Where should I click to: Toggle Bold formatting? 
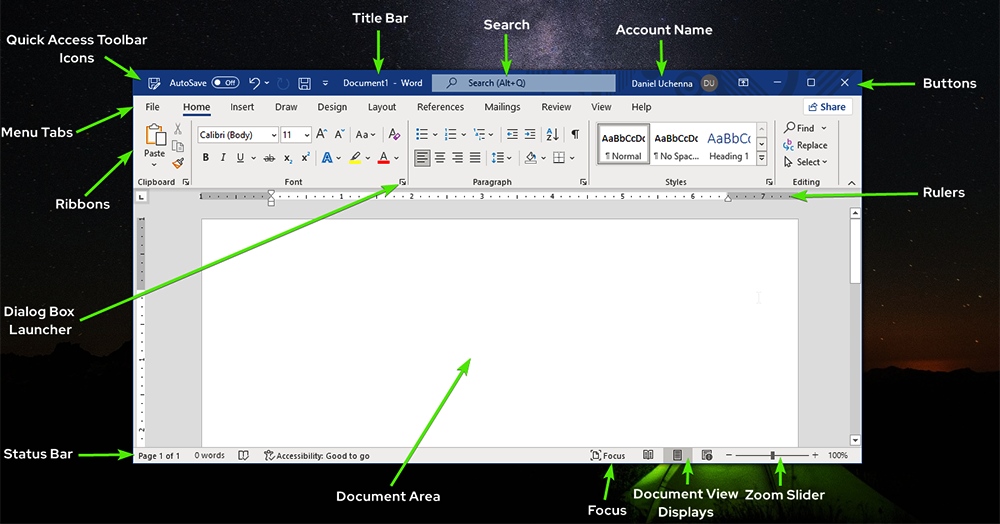pyautogui.click(x=205, y=157)
